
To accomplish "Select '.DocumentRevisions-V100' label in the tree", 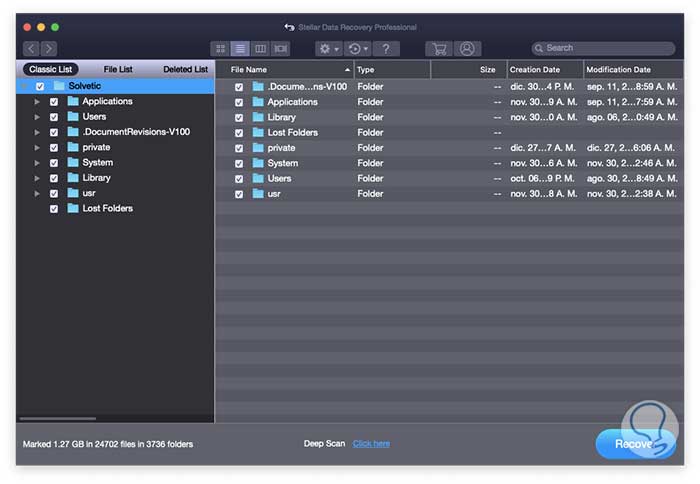I will click(x=136, y=132).
